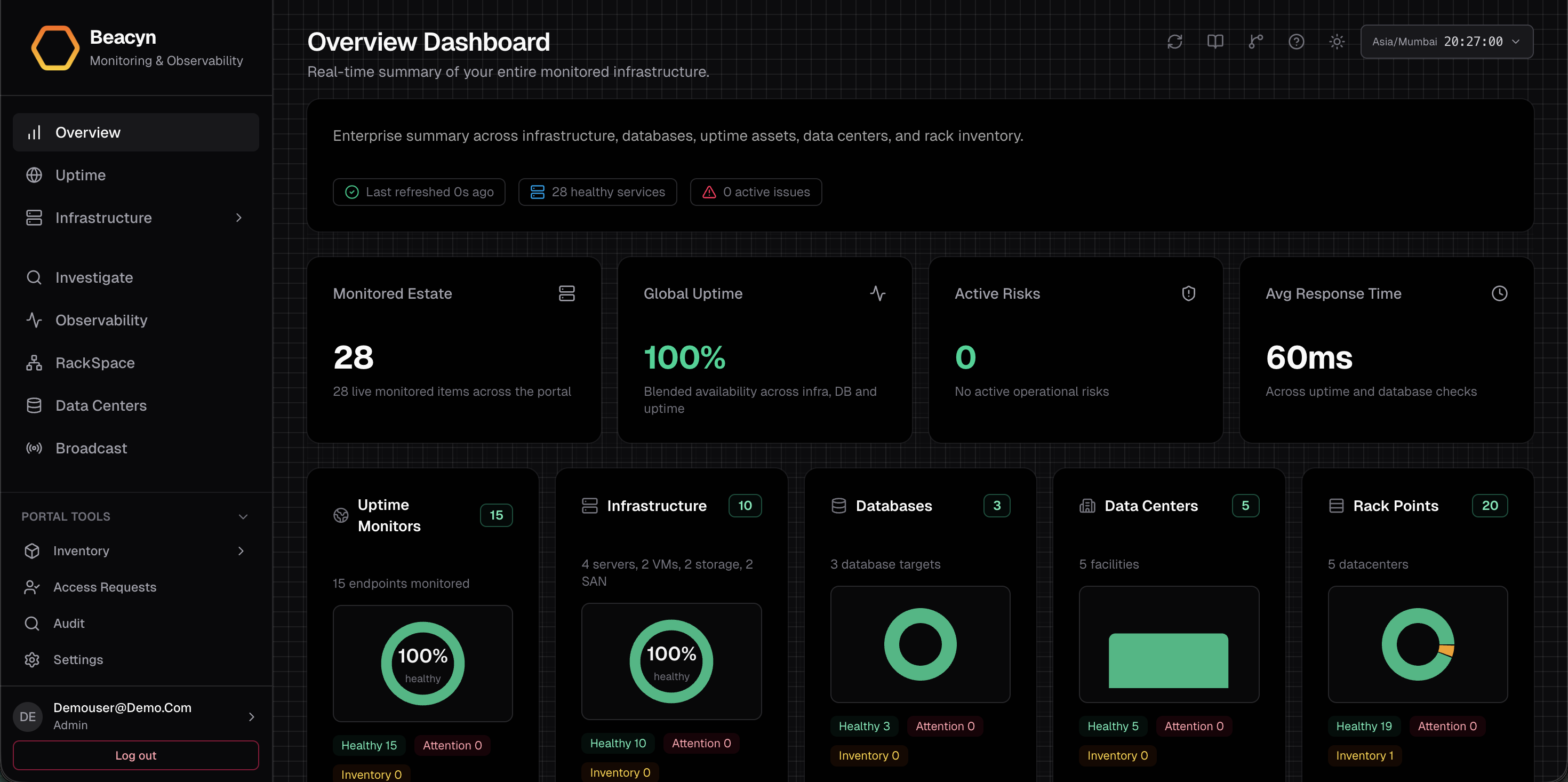
Task: Go to Overview in sidebar
Action: [x=136, y=132]
